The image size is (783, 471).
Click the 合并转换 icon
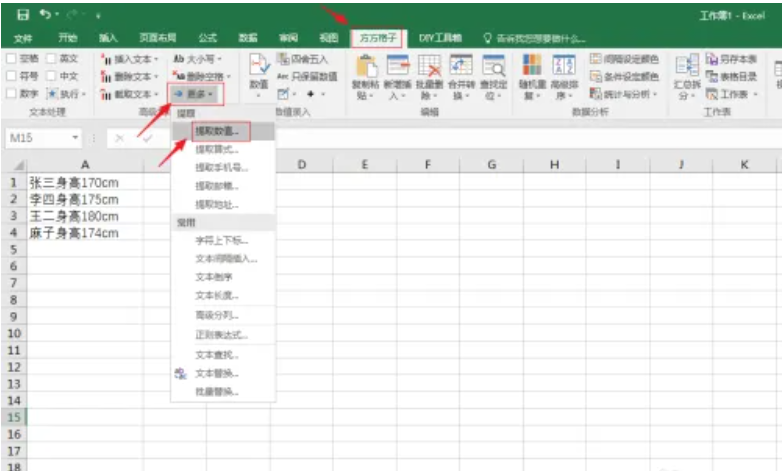tap(461, 68)
